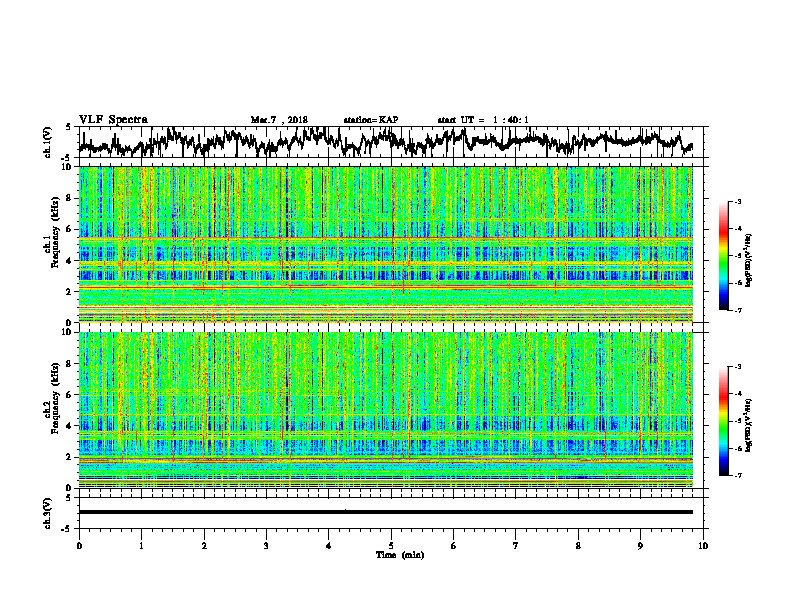Image resolution: width=792 pixels, height=612 pixels.
Task: Click time axis tick label "9"
Action: (640, 545)
